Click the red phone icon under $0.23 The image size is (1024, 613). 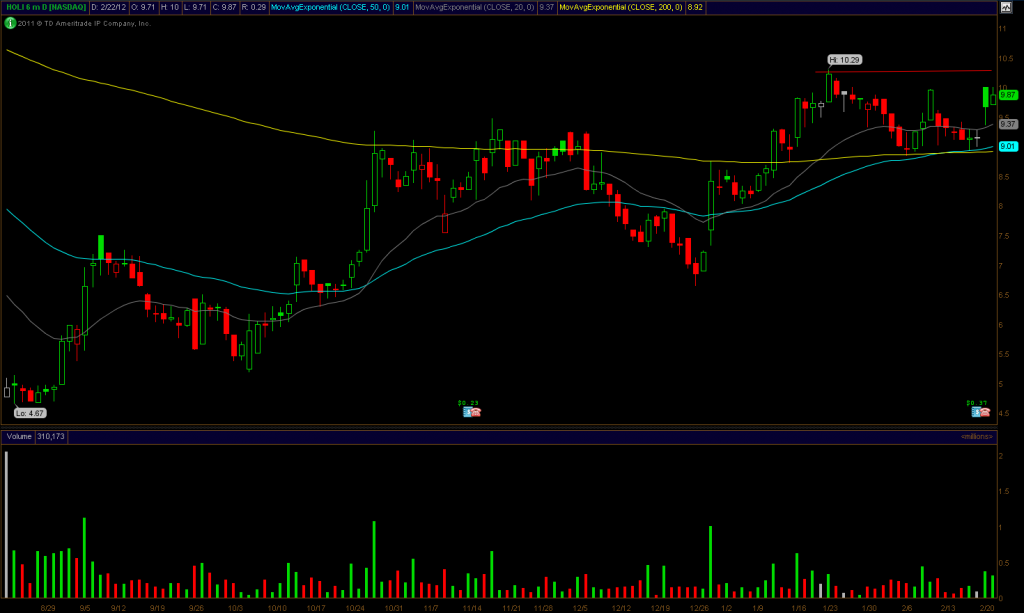476,412
